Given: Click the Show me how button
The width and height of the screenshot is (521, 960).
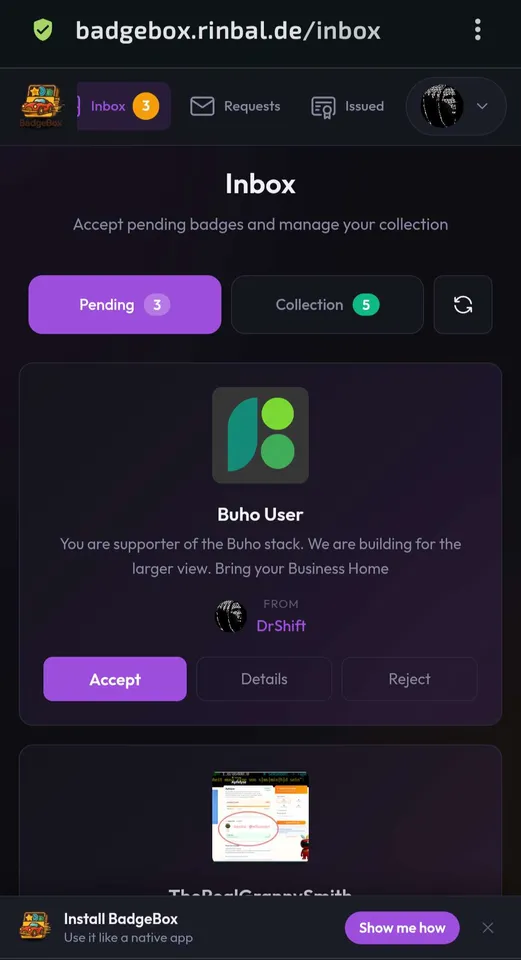Looking at the screenshot, I should pyautogui.click(x=402, y=928).
